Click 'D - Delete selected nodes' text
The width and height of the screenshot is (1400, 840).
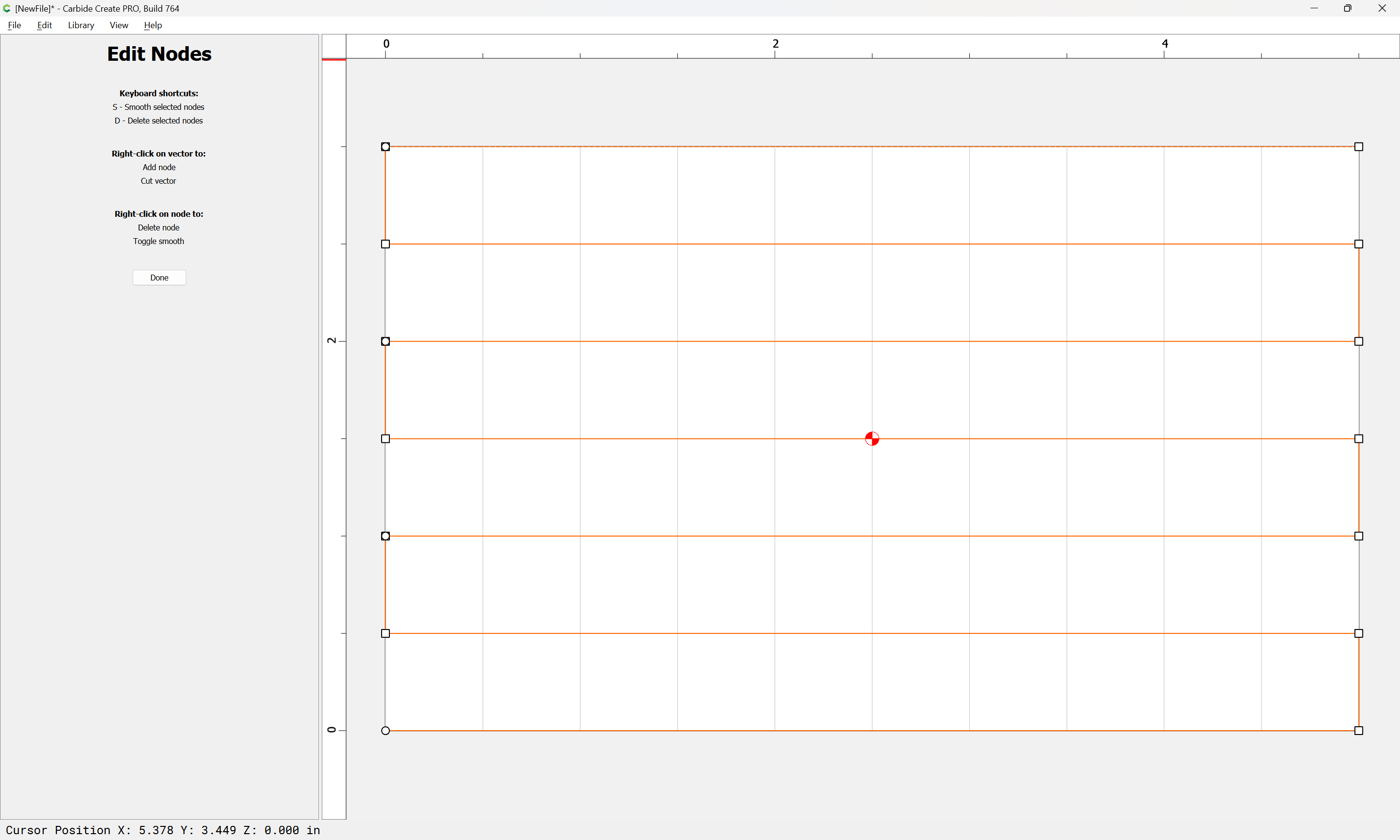click(x=158, y=121)
